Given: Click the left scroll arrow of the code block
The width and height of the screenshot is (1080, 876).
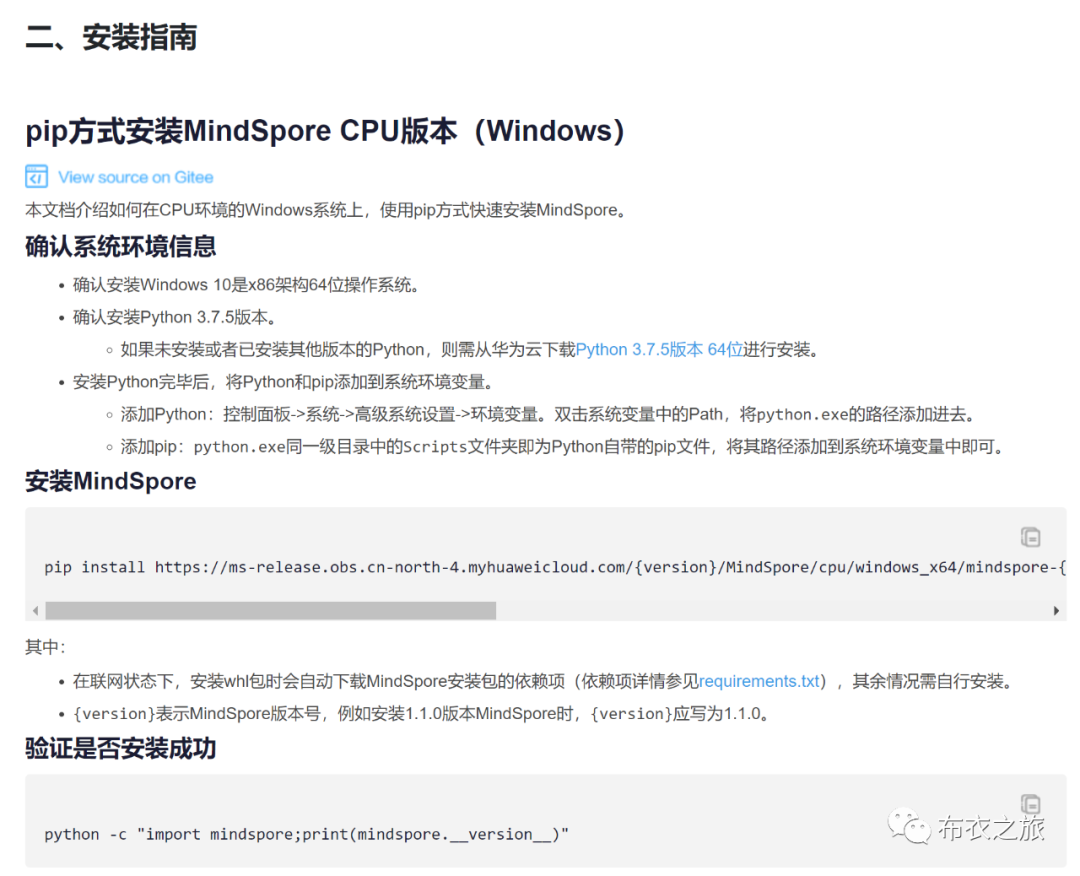Looking at the screenshot, I should [x=35, y=610].
